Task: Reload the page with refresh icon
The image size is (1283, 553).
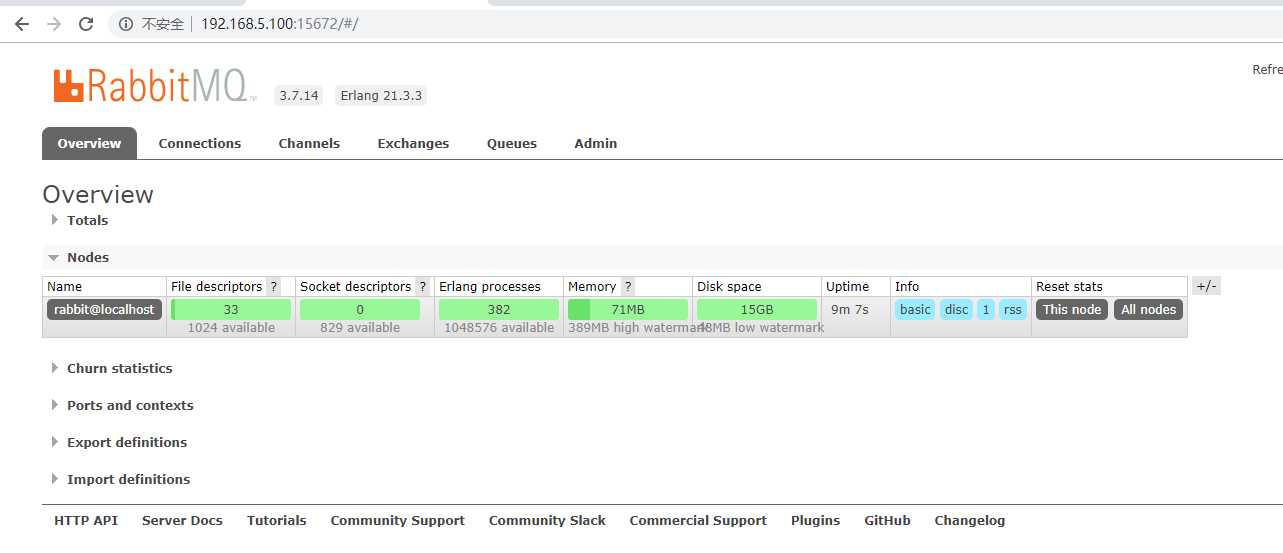Action: (x=86, y=24)
